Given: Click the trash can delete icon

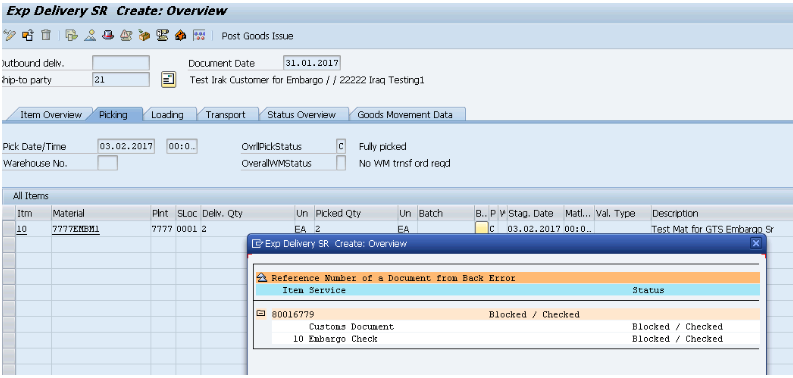Looking at the screenshot, I should coord(46,35).
